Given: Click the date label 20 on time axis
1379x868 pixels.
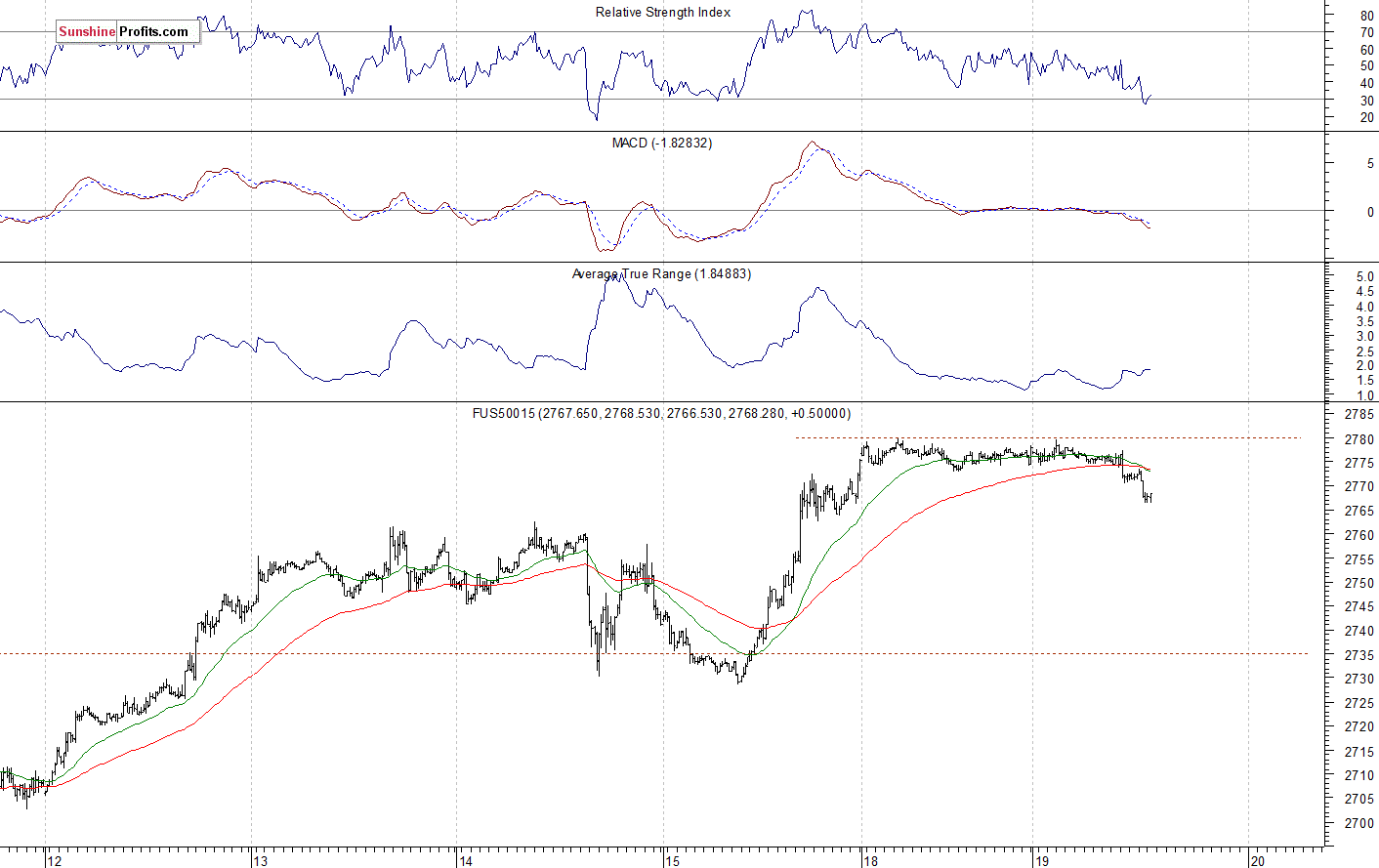Looking at the screenshot, I should pyautogui.click(x=1258, y=860).
